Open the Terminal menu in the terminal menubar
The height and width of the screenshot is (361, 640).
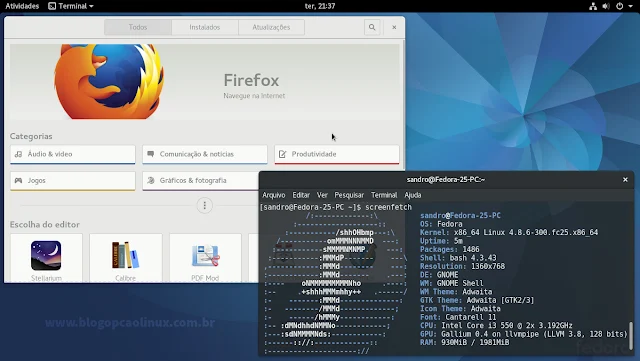tap(384, 195)
